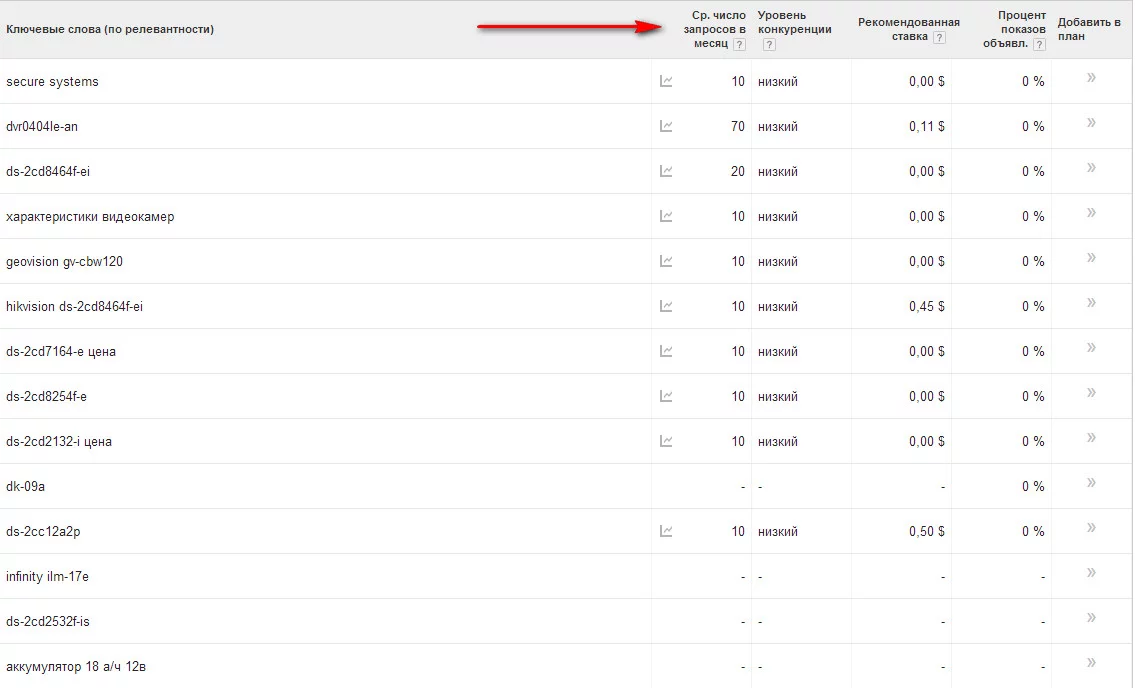View trend chart for ds-2cd8254f-e
Viewport: 1135px width, 688px height.
(x=666, y=396)
